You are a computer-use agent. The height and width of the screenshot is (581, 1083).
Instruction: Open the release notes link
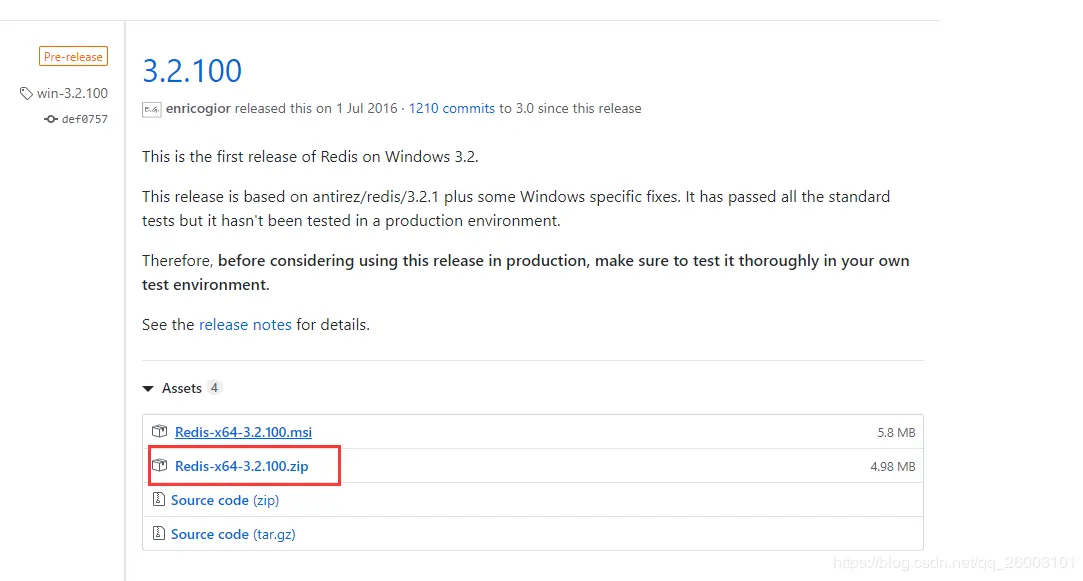245,325
